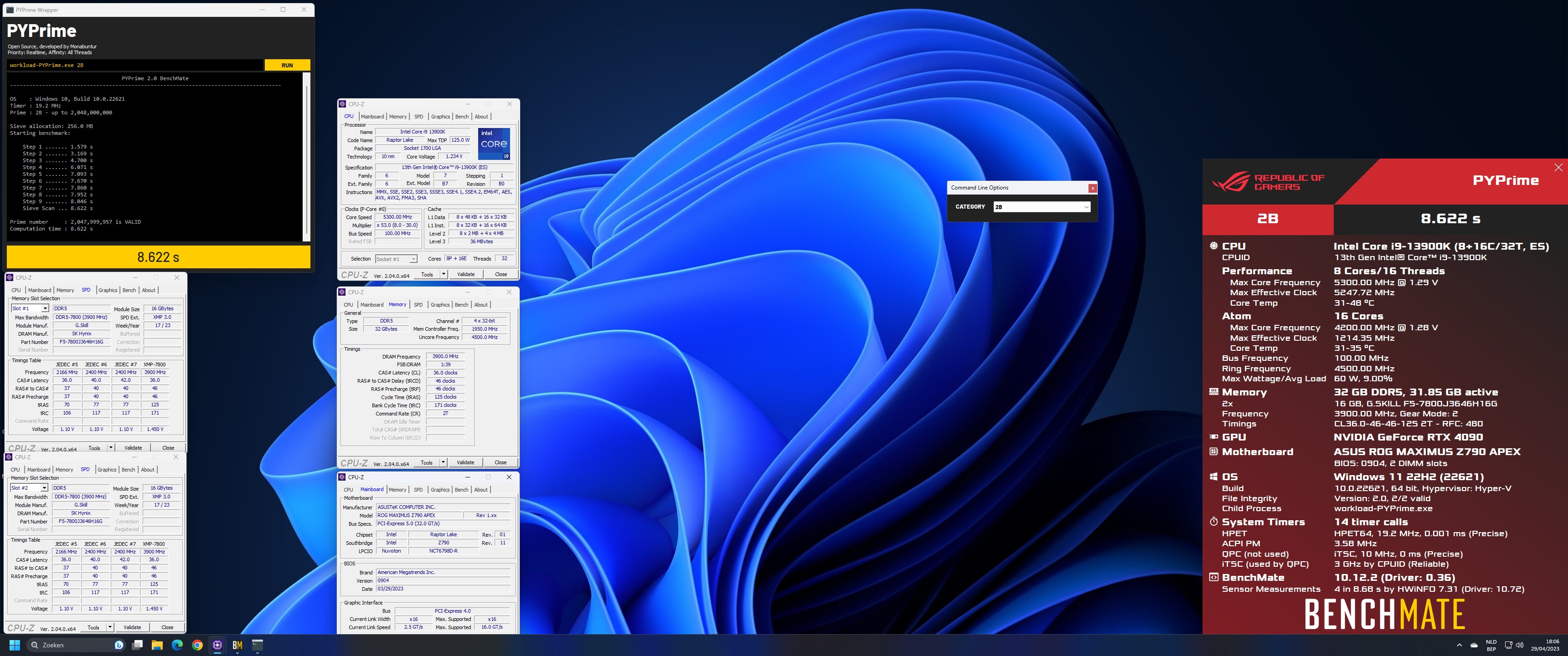Select the terminal icon in the taskbar
1568x656 pixels.
[258, 645]
